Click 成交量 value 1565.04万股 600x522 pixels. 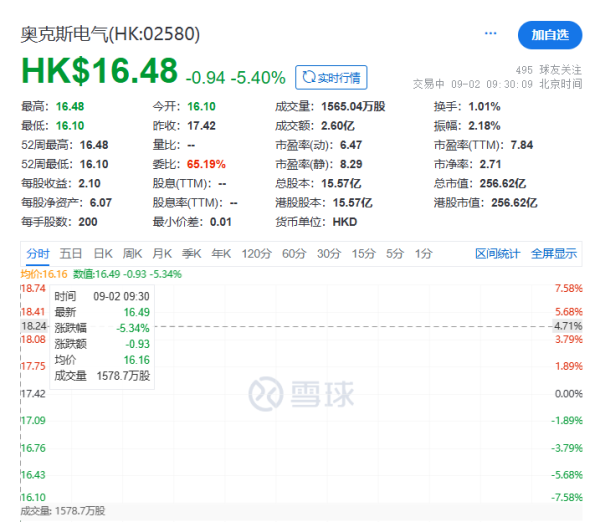353,106
